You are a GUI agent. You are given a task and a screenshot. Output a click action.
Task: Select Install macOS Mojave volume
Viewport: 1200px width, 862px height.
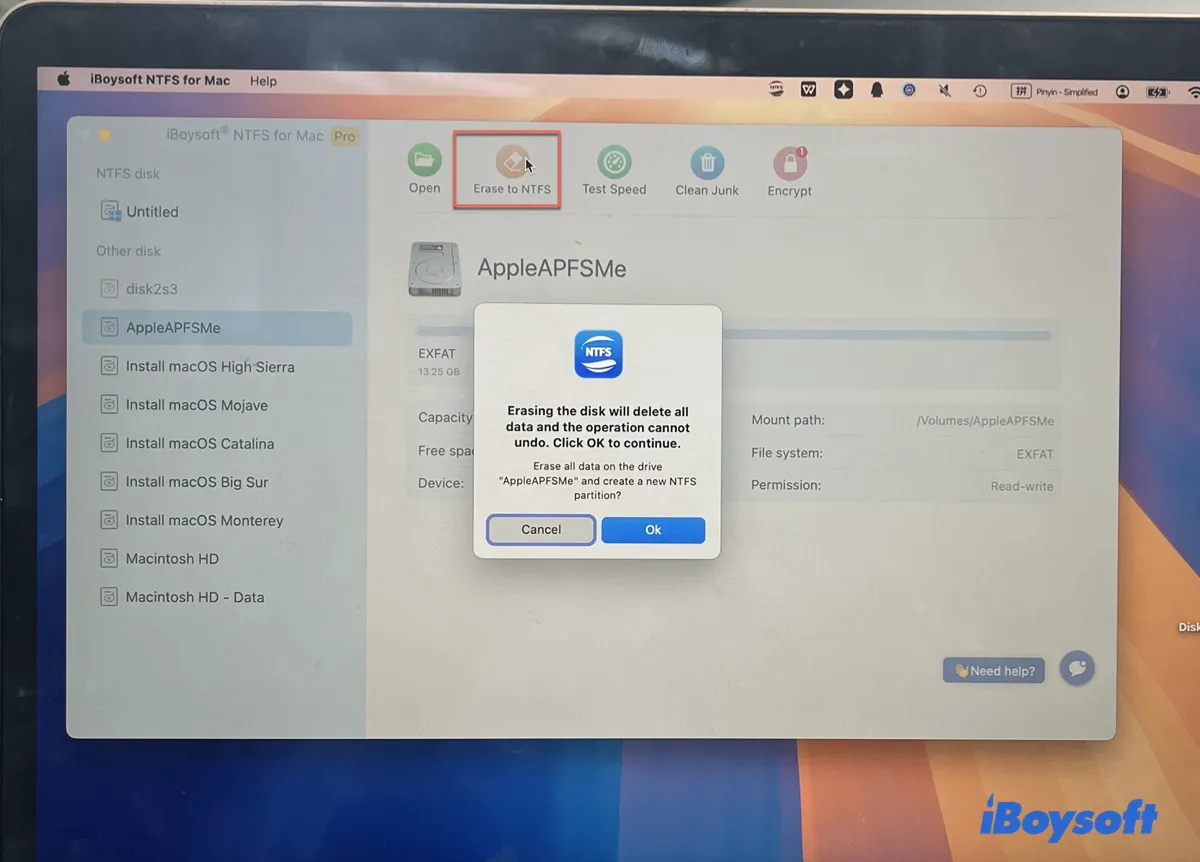217,405
